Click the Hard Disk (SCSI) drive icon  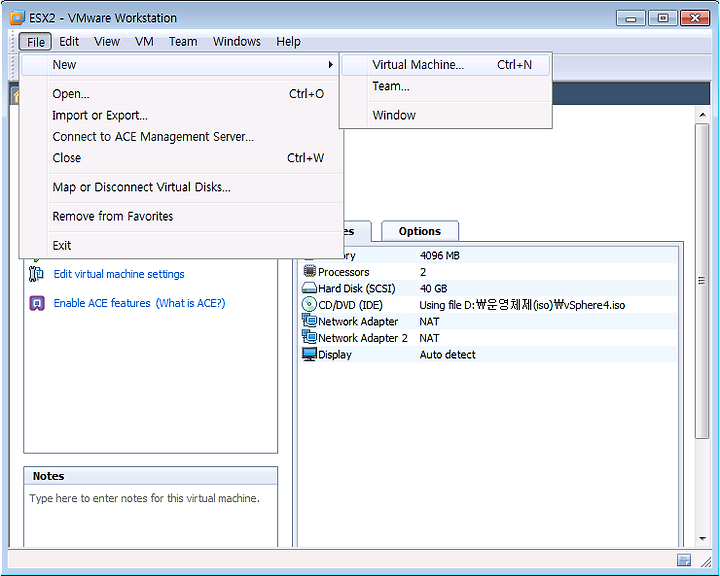pos(309,288)
